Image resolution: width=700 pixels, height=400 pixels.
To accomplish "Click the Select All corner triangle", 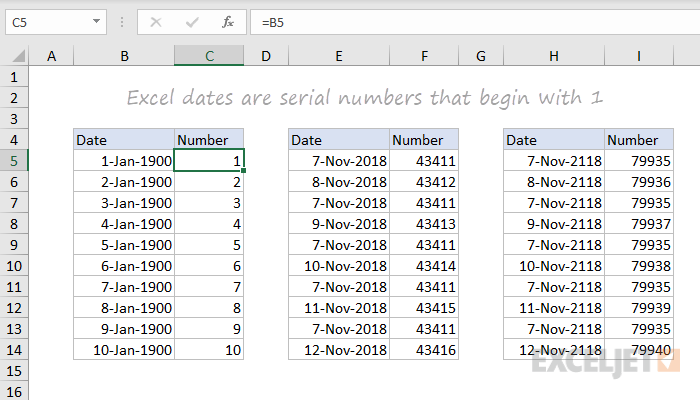I will [16, 57].
